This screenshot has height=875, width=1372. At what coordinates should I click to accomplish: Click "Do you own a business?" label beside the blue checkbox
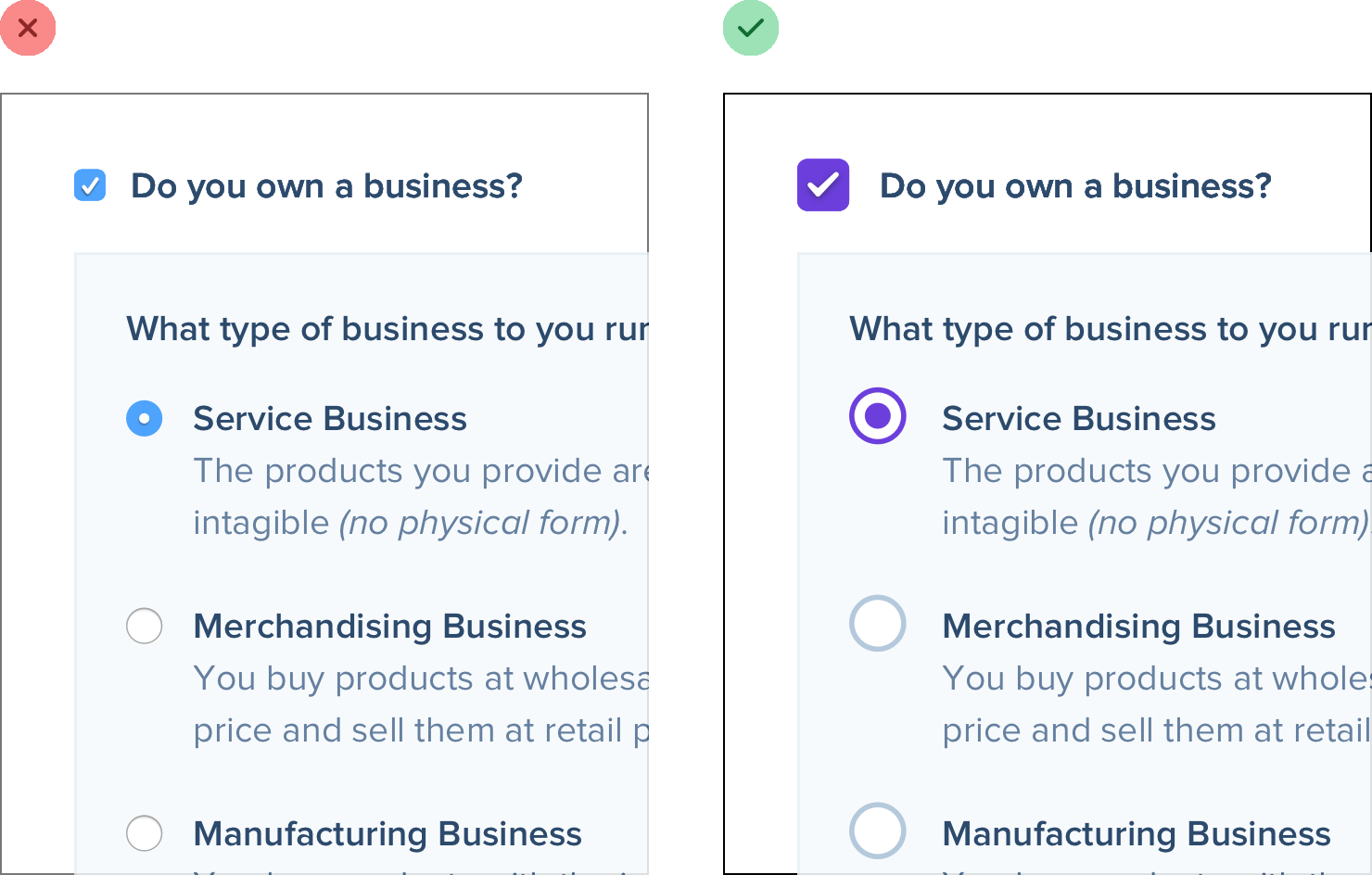click(326, 186)
